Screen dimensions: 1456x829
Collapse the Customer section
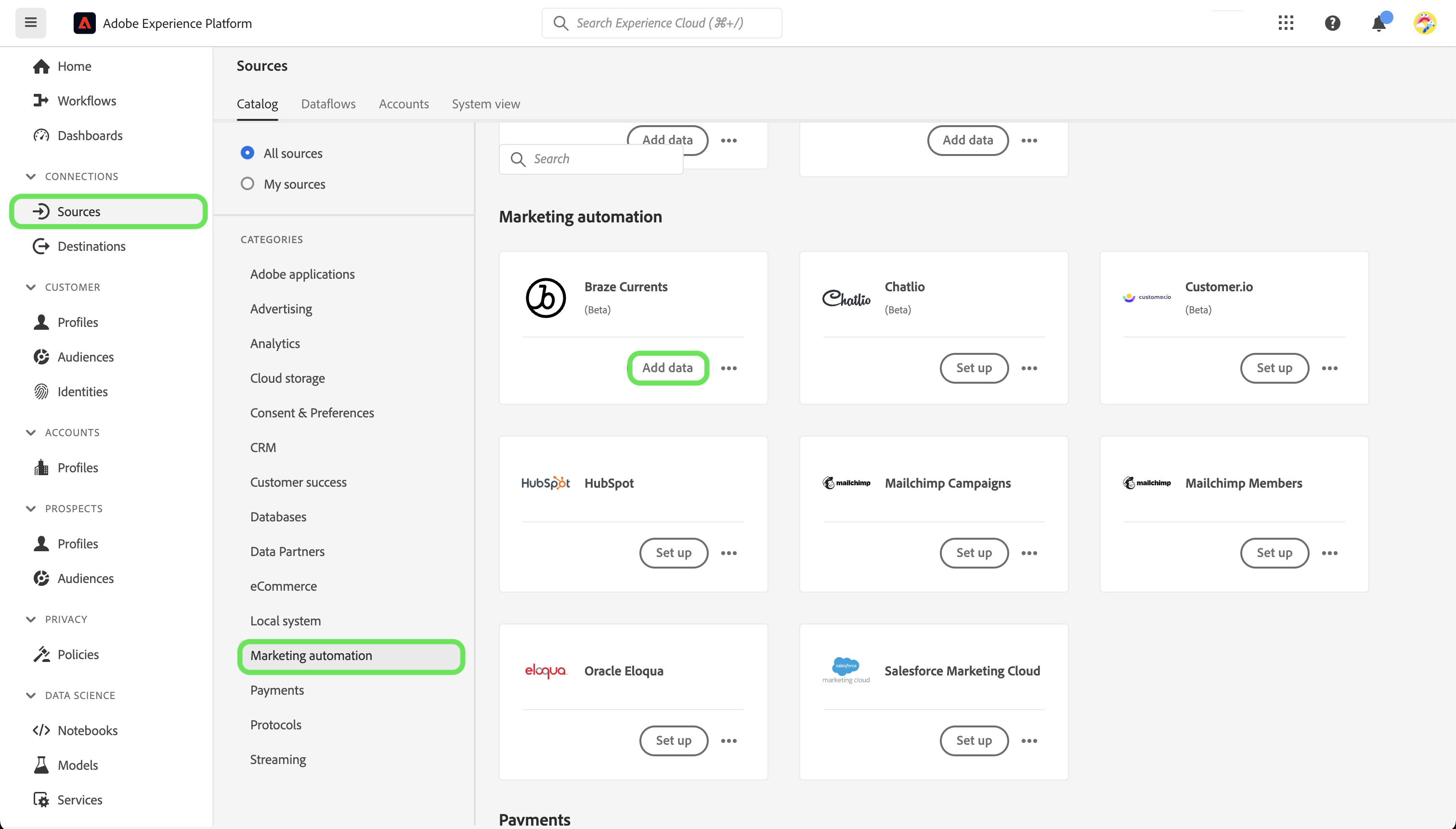point(31,287)
